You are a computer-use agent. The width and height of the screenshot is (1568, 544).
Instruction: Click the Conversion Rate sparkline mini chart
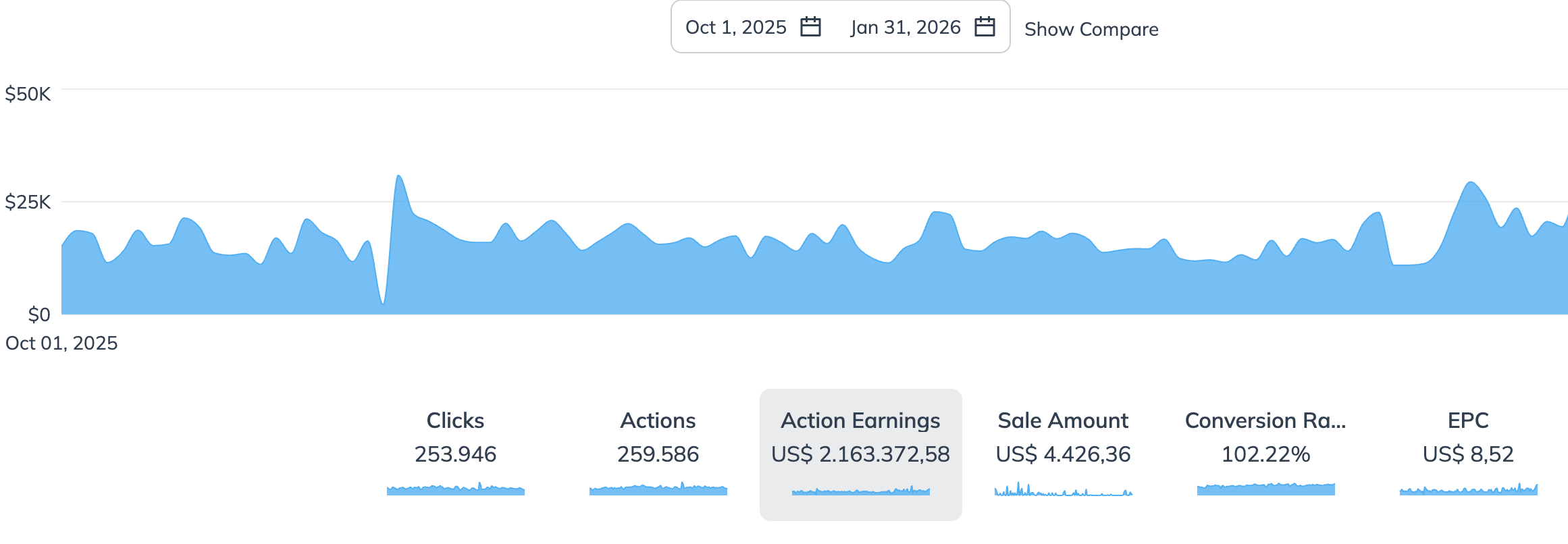1265,489
